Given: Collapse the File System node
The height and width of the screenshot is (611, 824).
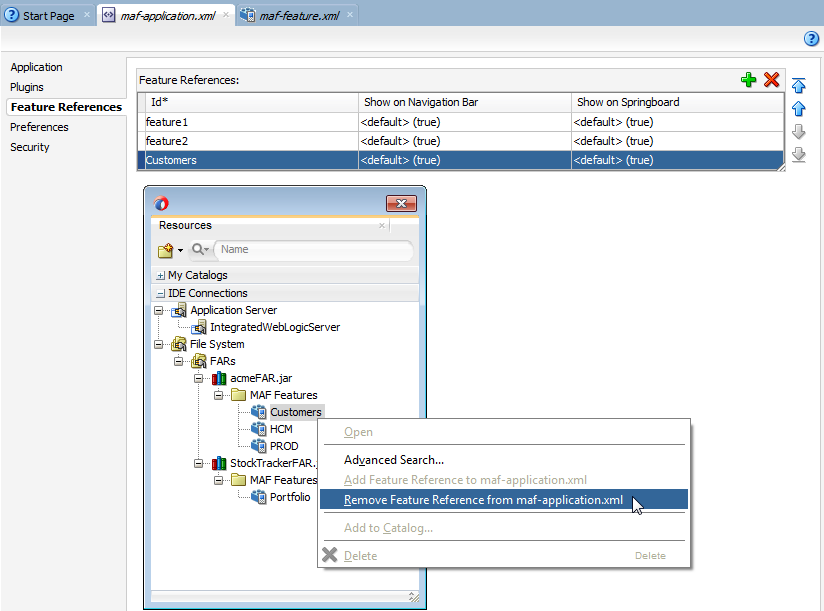Looking at the screenshot, I should [x=158, y=345].
